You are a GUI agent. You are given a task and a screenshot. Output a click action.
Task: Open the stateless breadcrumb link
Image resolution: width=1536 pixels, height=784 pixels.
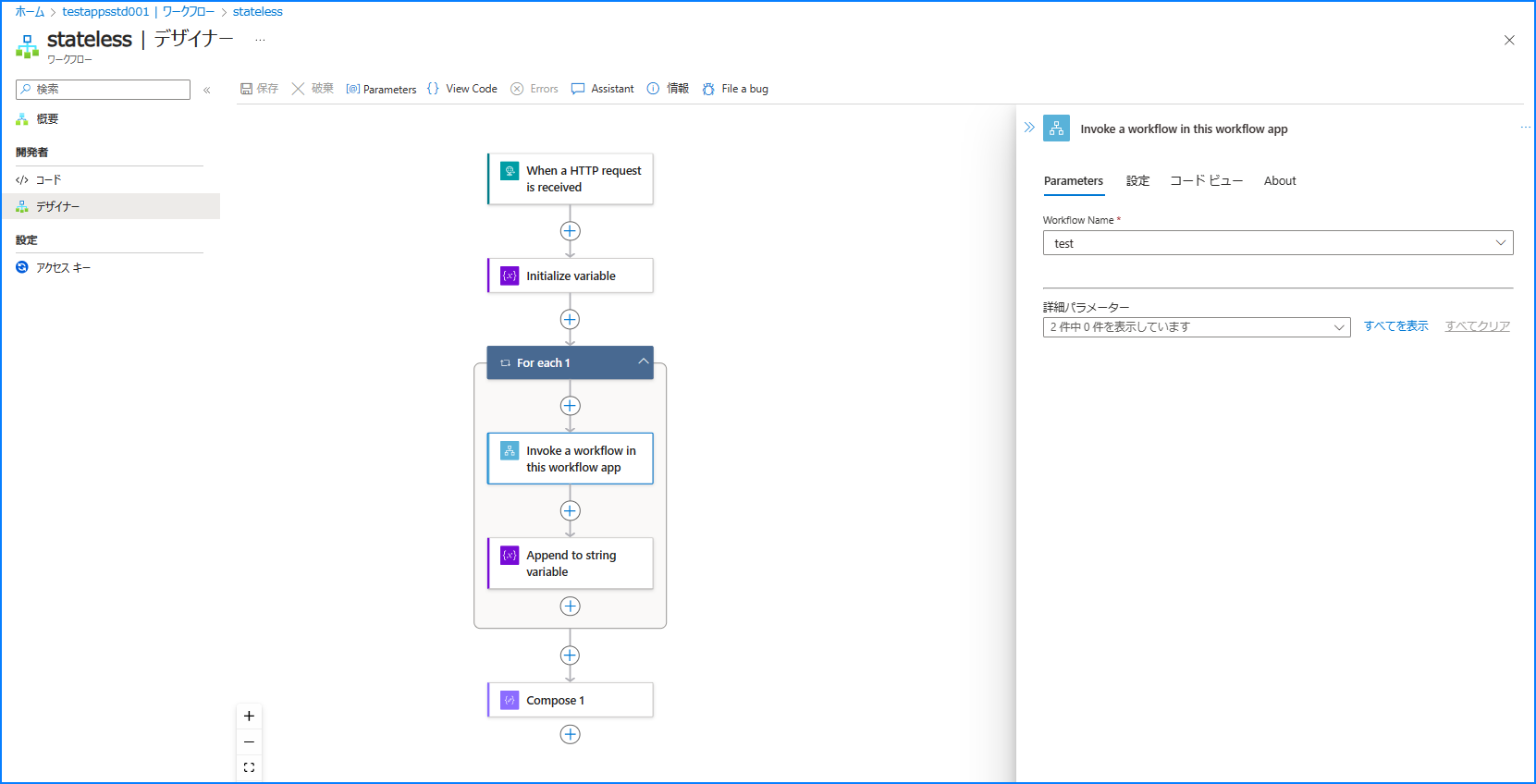pyautogui.click(x=258, y=12)
